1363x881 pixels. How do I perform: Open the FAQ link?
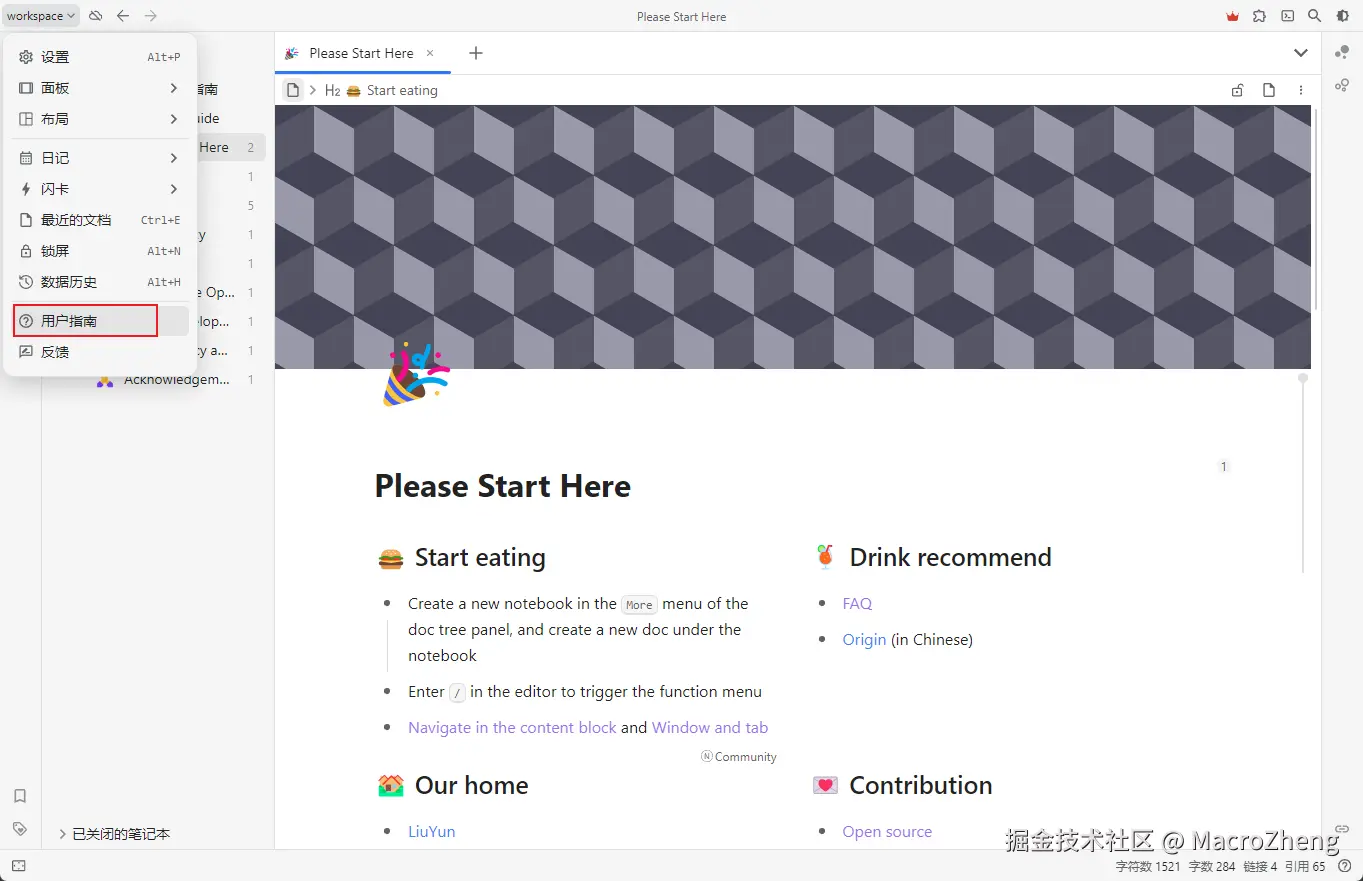(857, 604)
